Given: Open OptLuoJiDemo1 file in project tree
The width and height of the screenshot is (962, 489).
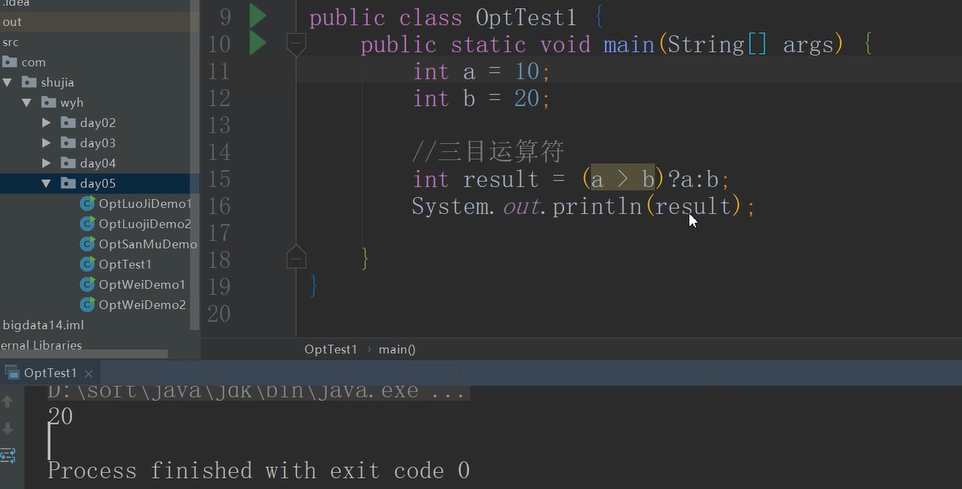Looking at the screenshot, I should pos(145,204).
